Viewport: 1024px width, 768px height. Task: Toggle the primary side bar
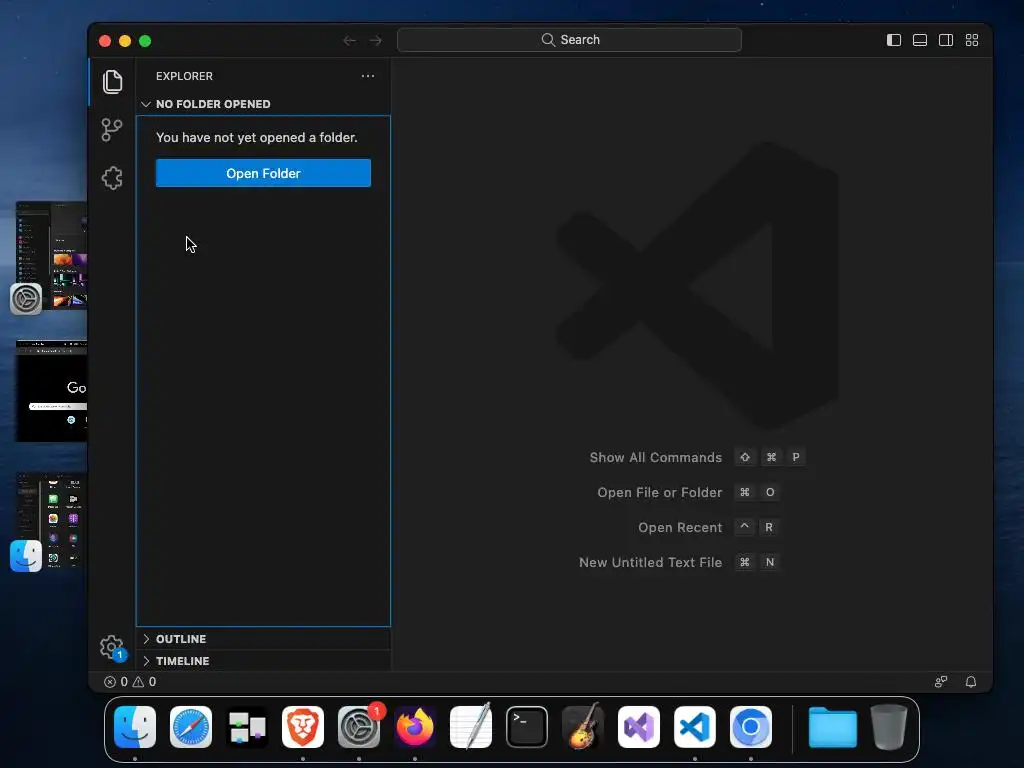click(x=894, y=40)
